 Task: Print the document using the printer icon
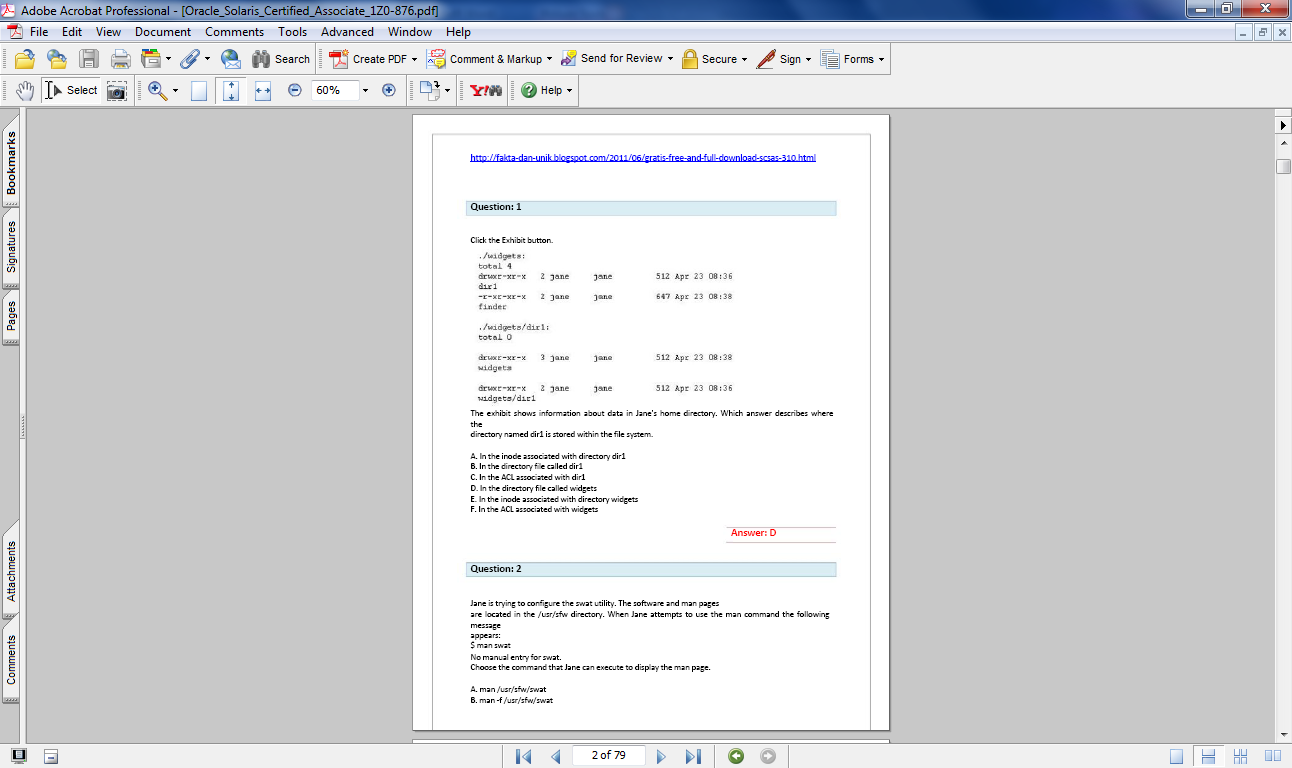[x=121, y=59]
